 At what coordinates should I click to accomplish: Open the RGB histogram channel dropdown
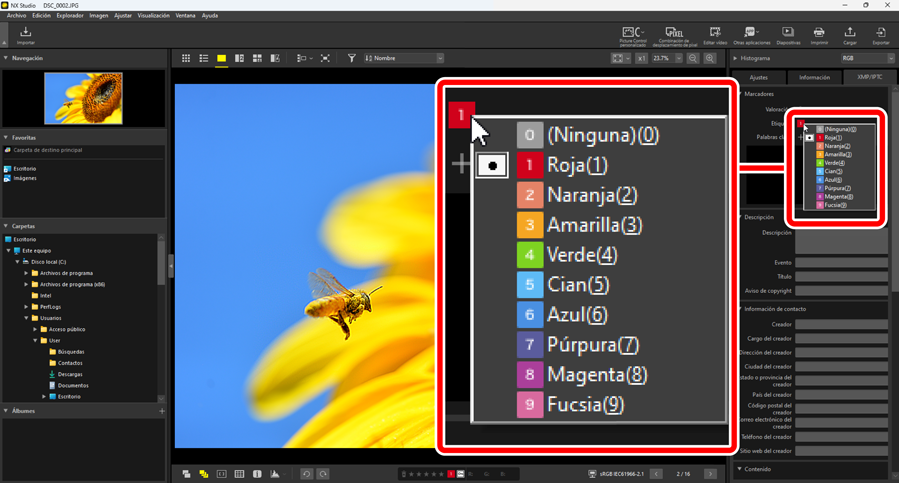point(866,59)
